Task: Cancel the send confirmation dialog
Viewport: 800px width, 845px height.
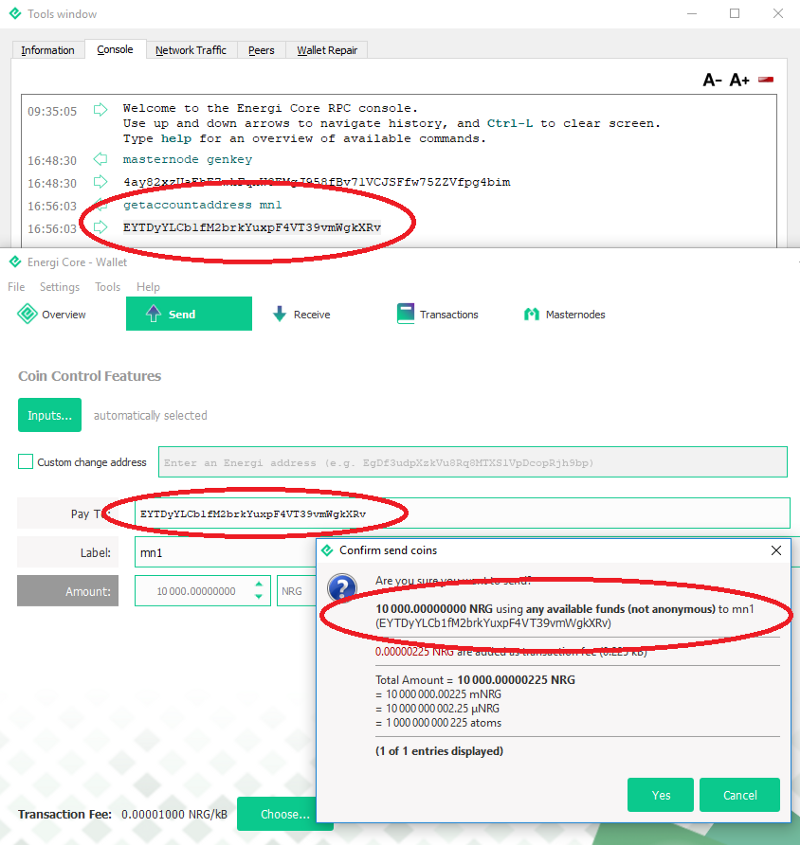Action: point(739,795)
